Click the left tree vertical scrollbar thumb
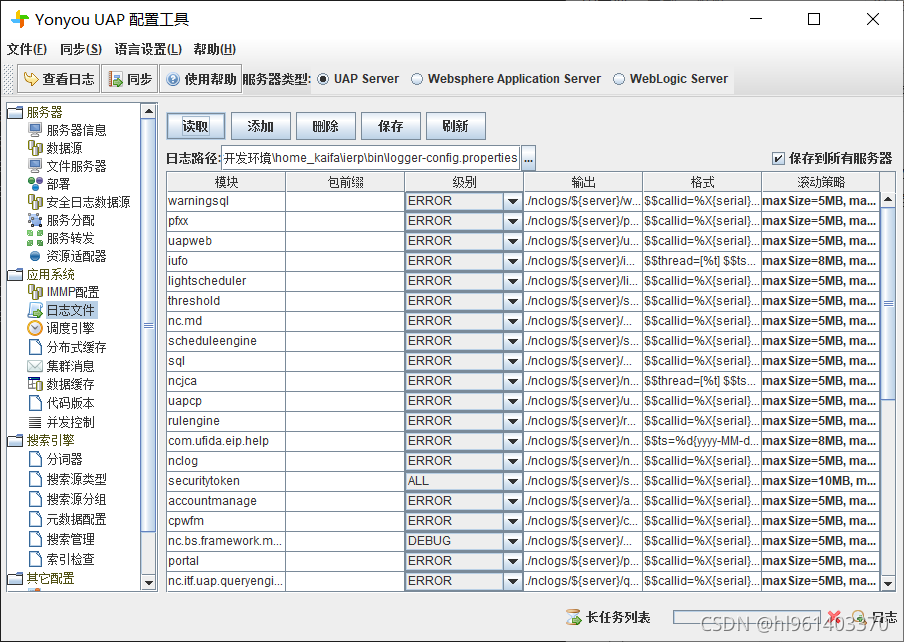904x642 pixels. pos(148,325)
